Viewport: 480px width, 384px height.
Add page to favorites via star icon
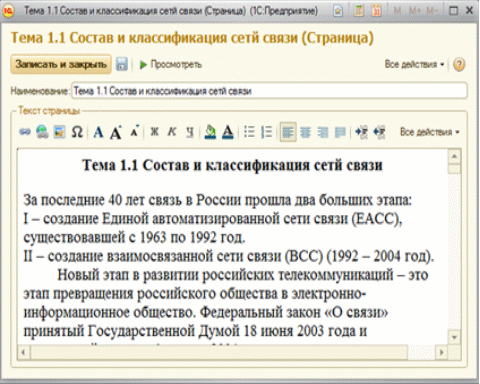click(x=338, y=11)
